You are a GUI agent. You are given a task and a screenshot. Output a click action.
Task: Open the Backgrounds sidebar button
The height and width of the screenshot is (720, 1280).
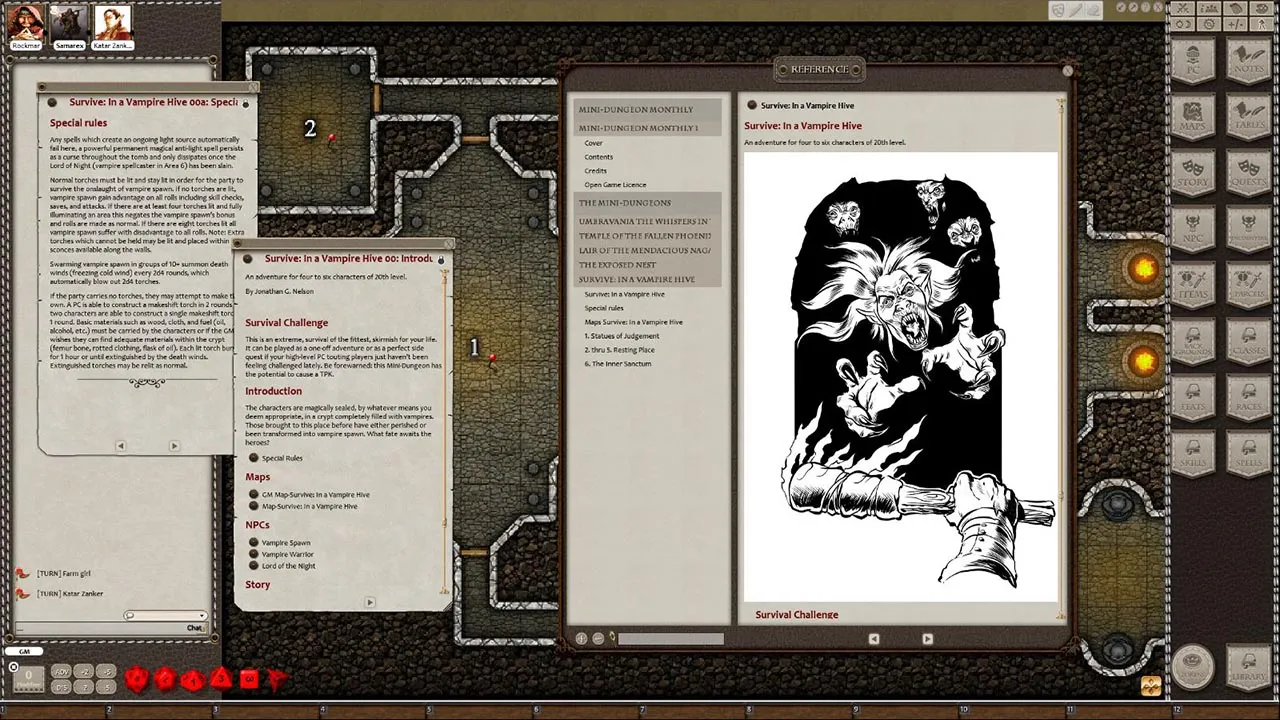[1192, 343]
